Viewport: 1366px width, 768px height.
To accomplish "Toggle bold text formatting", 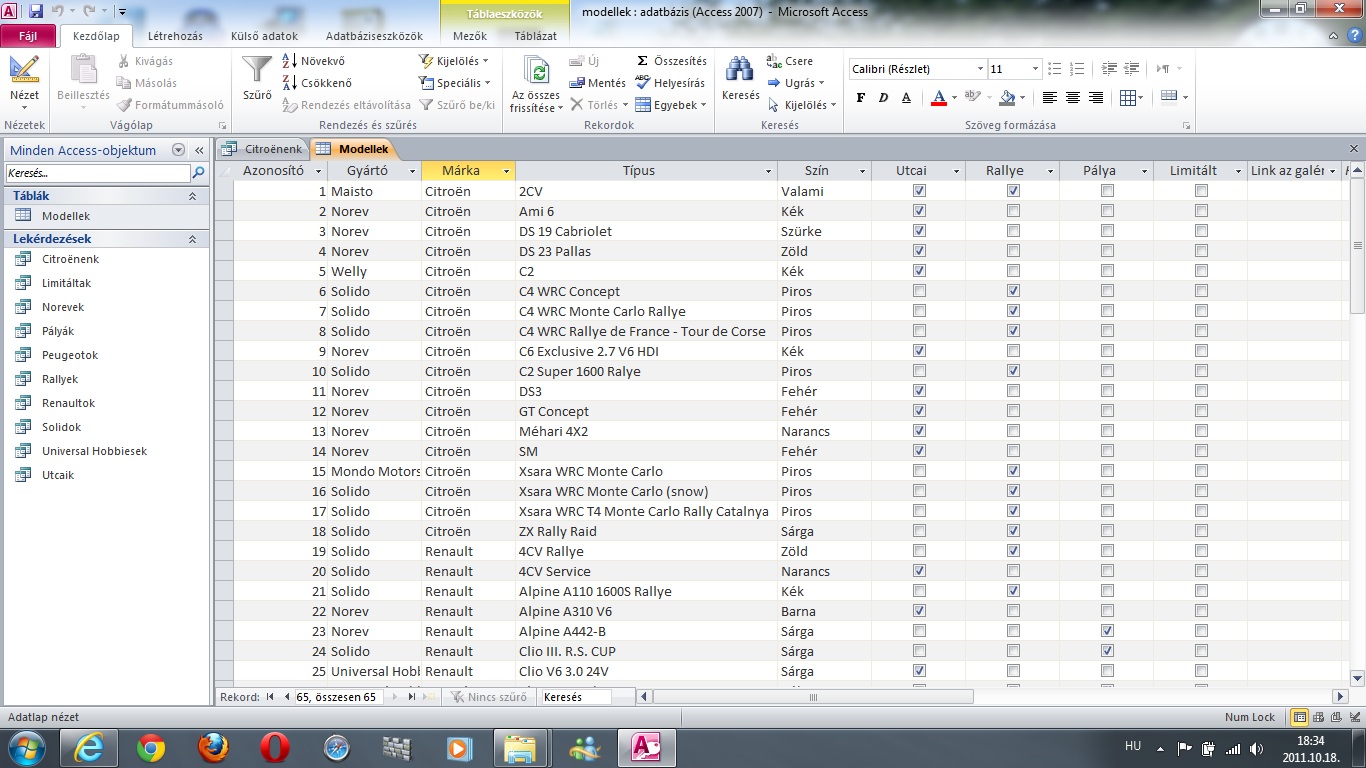I will [x=861, y=98].
